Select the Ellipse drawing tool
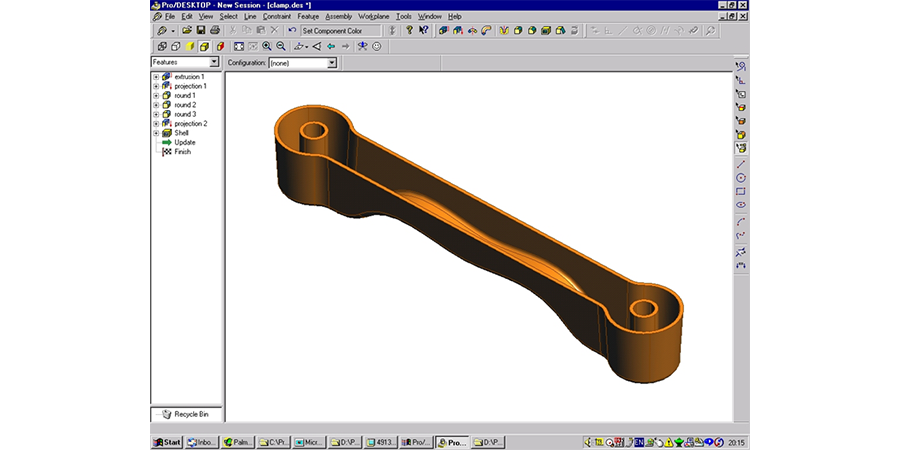The image size is (900, 450). [x=741, y=205]
